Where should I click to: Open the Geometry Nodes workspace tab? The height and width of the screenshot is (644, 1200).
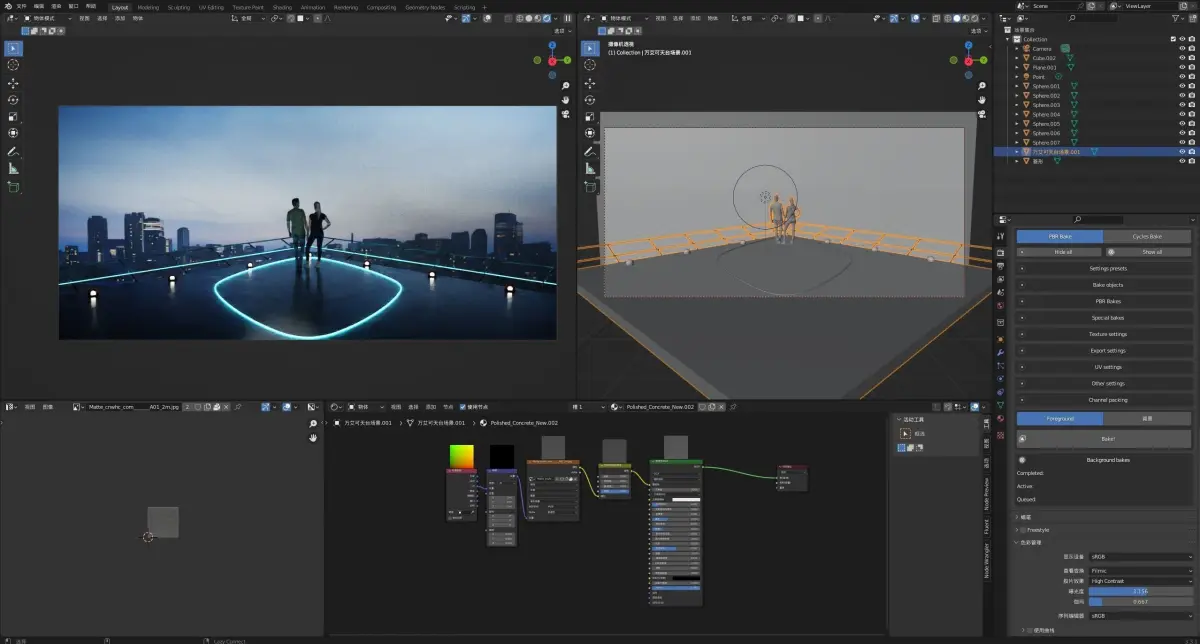point(424,7)
